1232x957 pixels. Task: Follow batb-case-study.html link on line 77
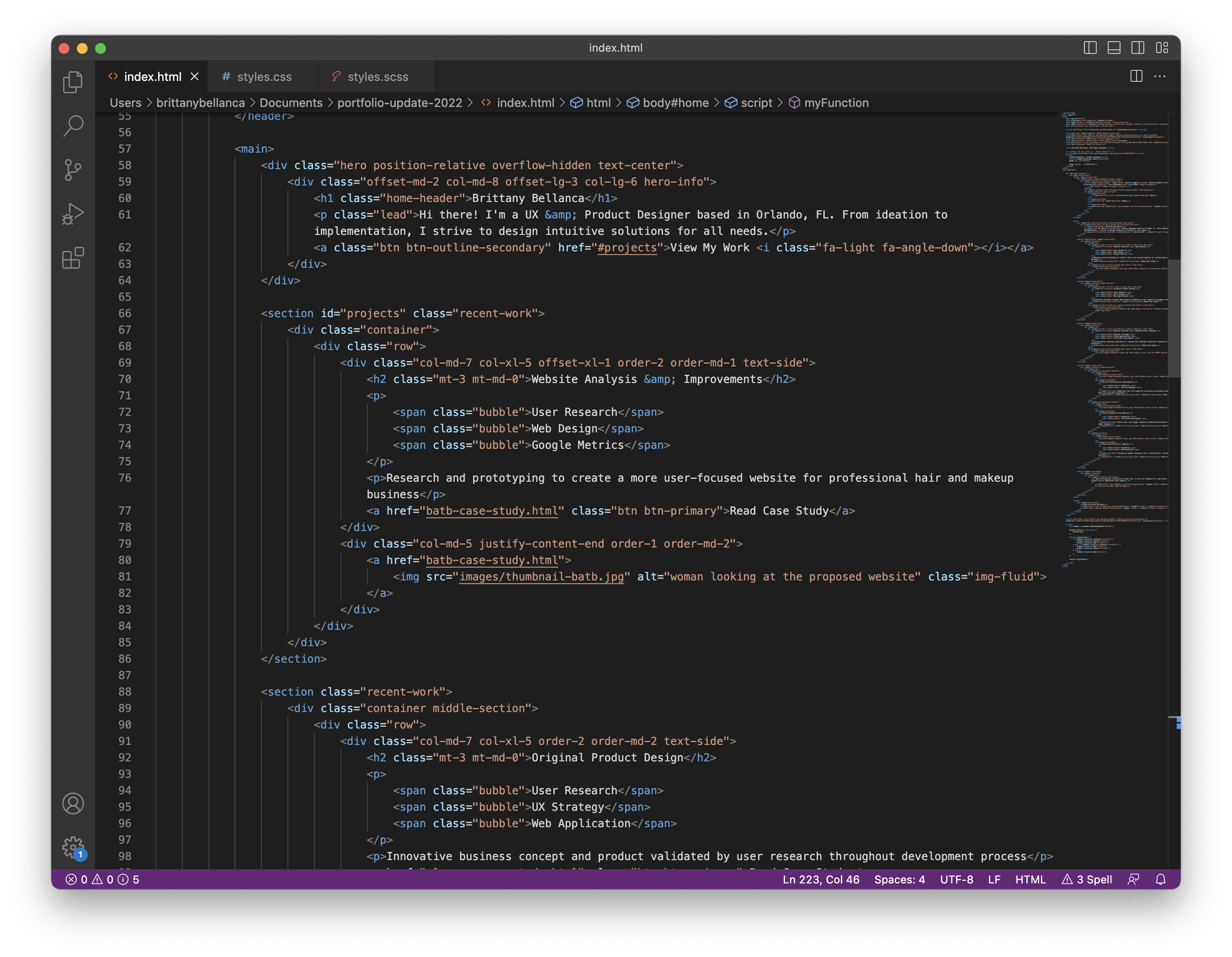492,510
